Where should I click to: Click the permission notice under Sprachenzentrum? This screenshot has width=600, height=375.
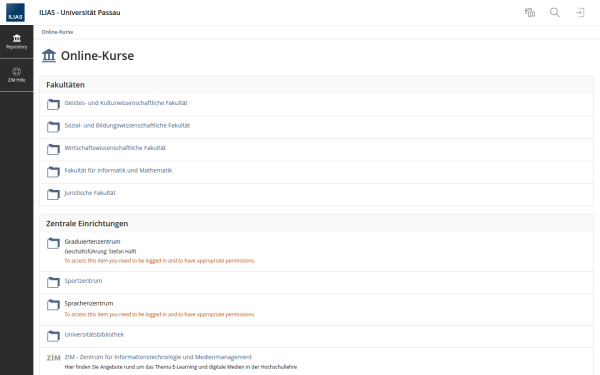tap(160, 315)
